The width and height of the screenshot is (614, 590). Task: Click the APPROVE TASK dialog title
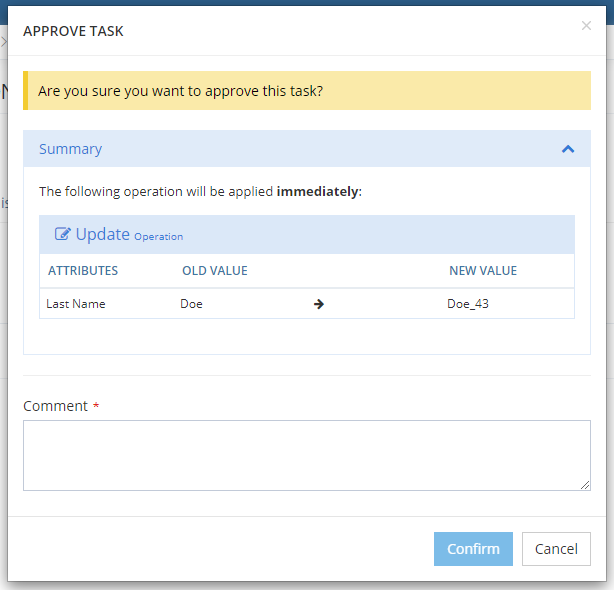pos(73,31)
